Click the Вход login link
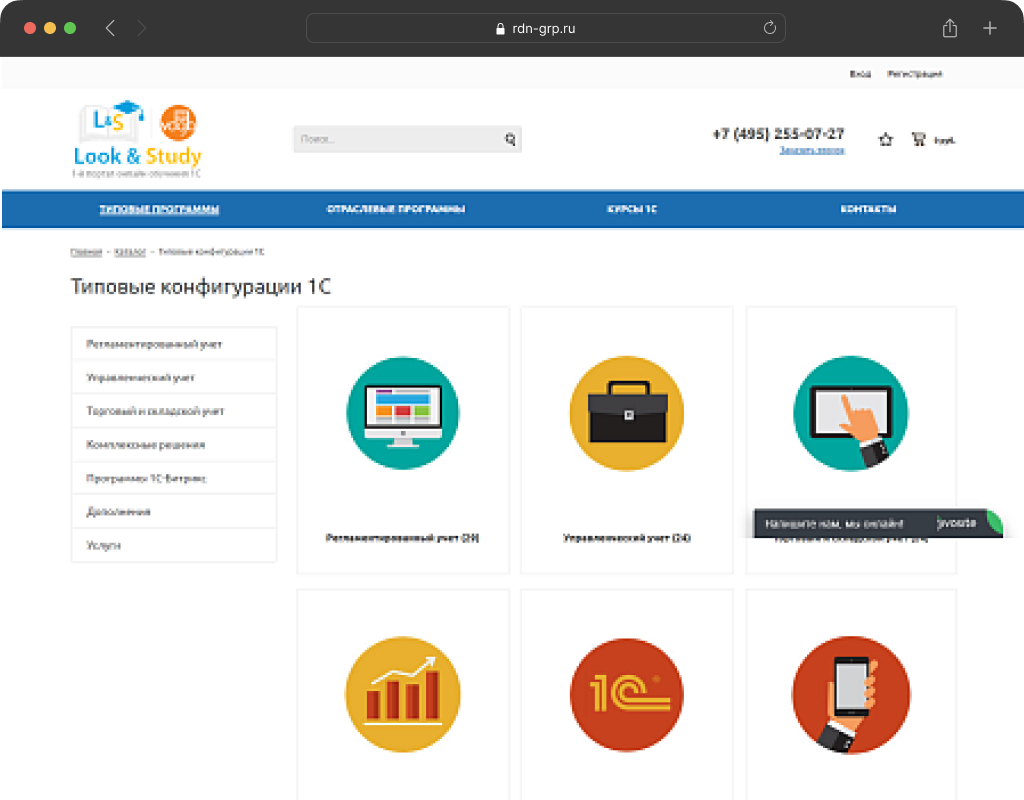The width and height of the screenshot is (1024, 800). tap(860, 74)
